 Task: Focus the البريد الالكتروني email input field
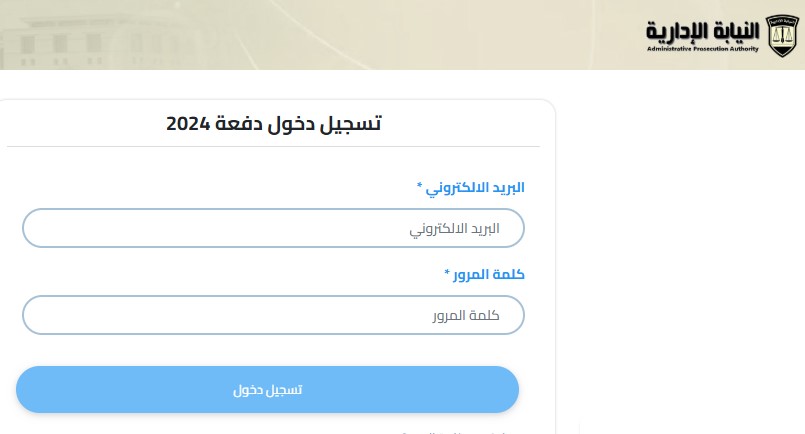click(273, 228)
